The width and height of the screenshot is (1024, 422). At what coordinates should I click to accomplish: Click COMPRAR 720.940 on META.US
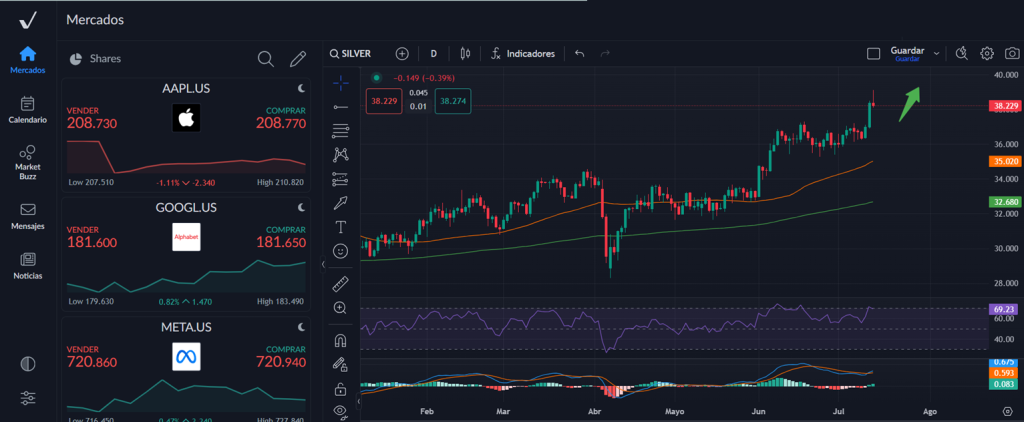pyautogui.click(x=281, y=356)
